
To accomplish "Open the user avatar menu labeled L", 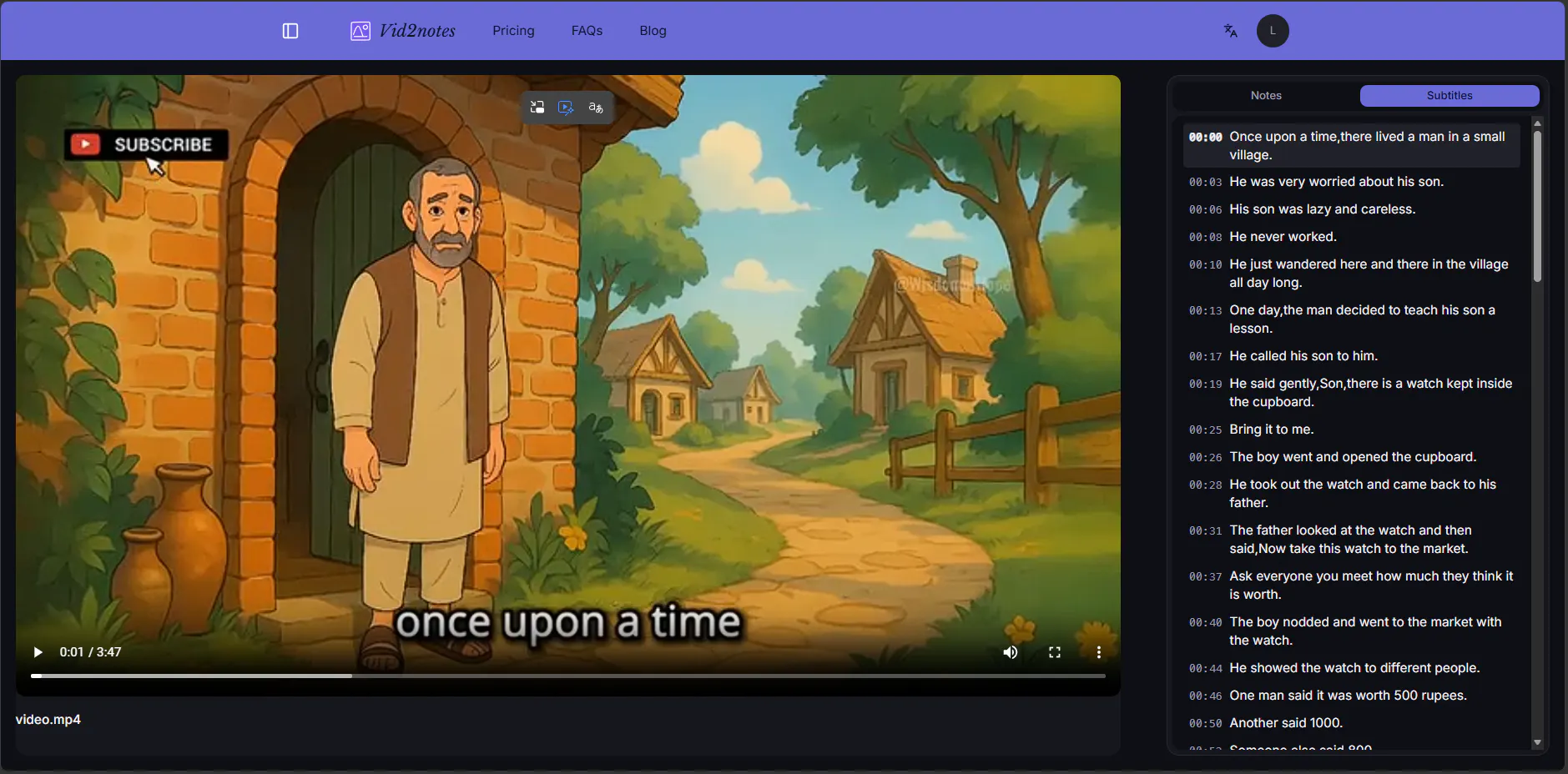I will 1273,31.
